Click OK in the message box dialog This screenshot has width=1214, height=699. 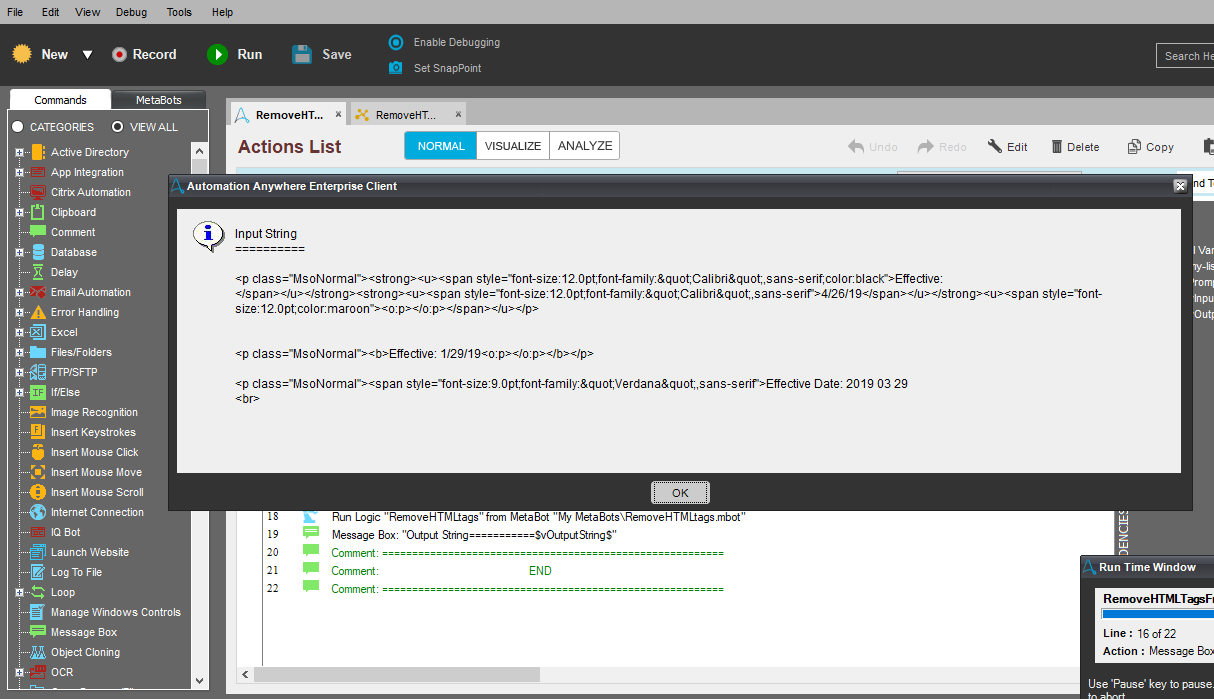tap(680, 493)
